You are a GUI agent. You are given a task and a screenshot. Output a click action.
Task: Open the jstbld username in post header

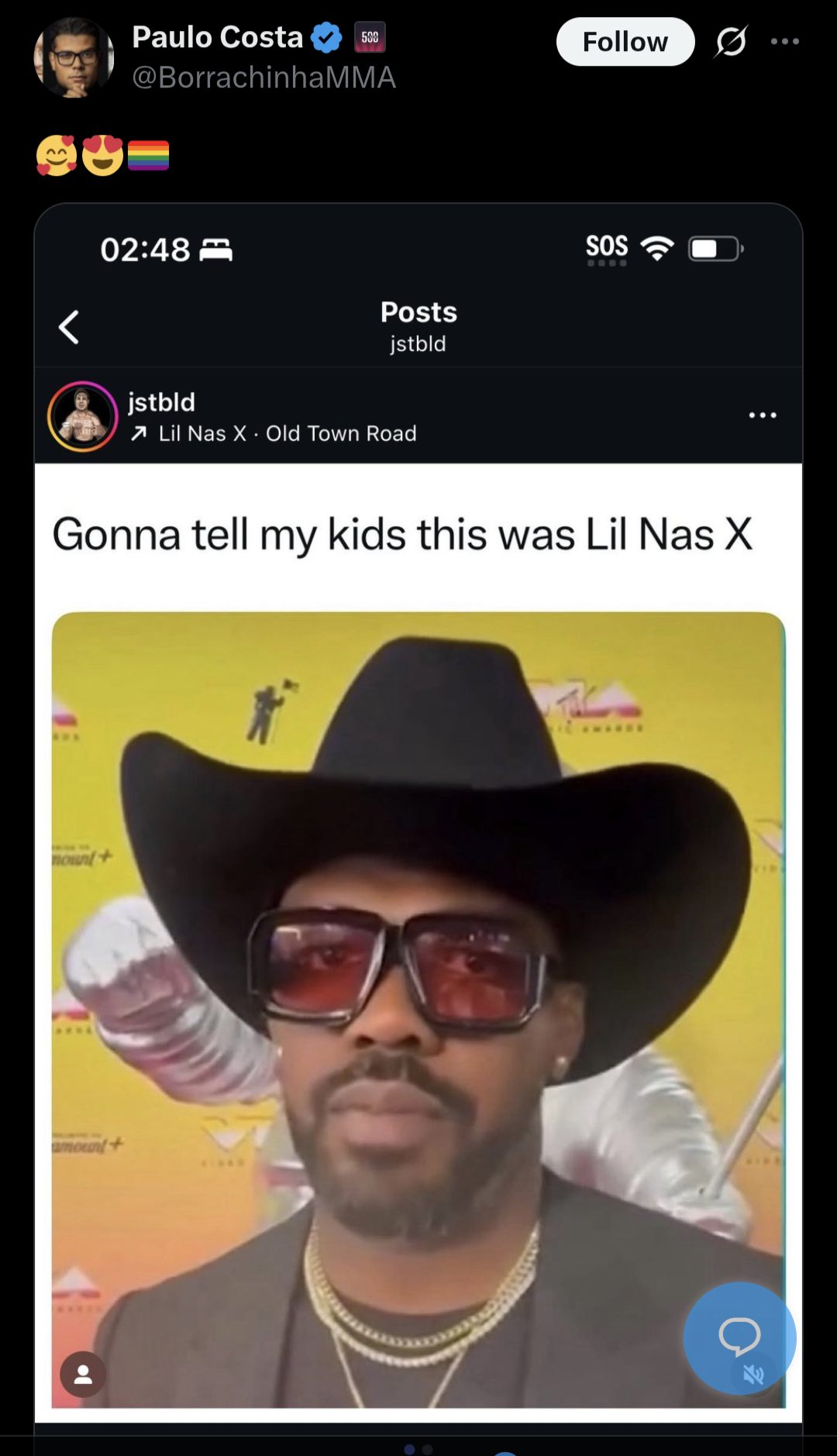click(x=161, y=402)
